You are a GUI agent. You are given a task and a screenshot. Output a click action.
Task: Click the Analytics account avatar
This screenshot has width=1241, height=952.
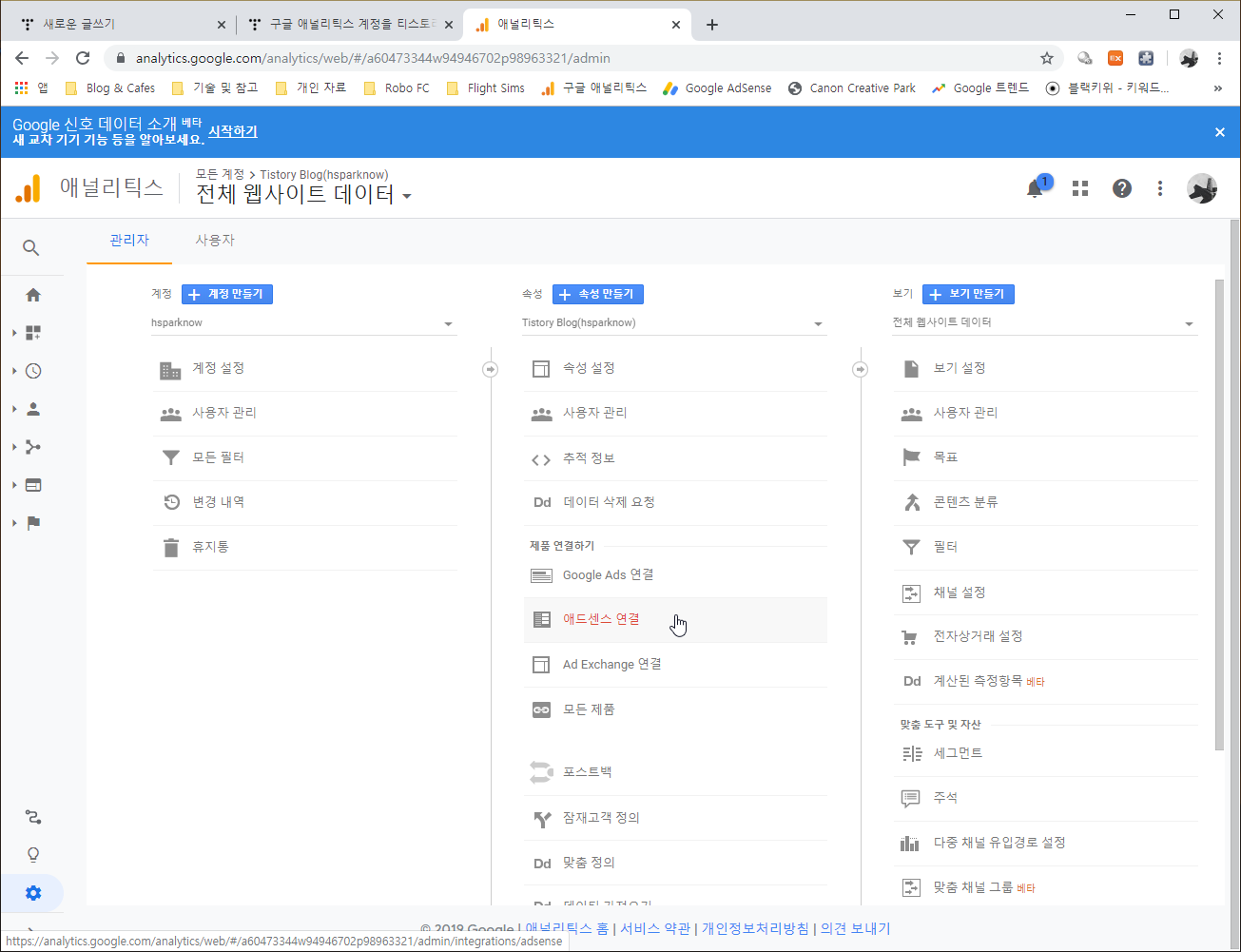click(x=1202, y=188)
